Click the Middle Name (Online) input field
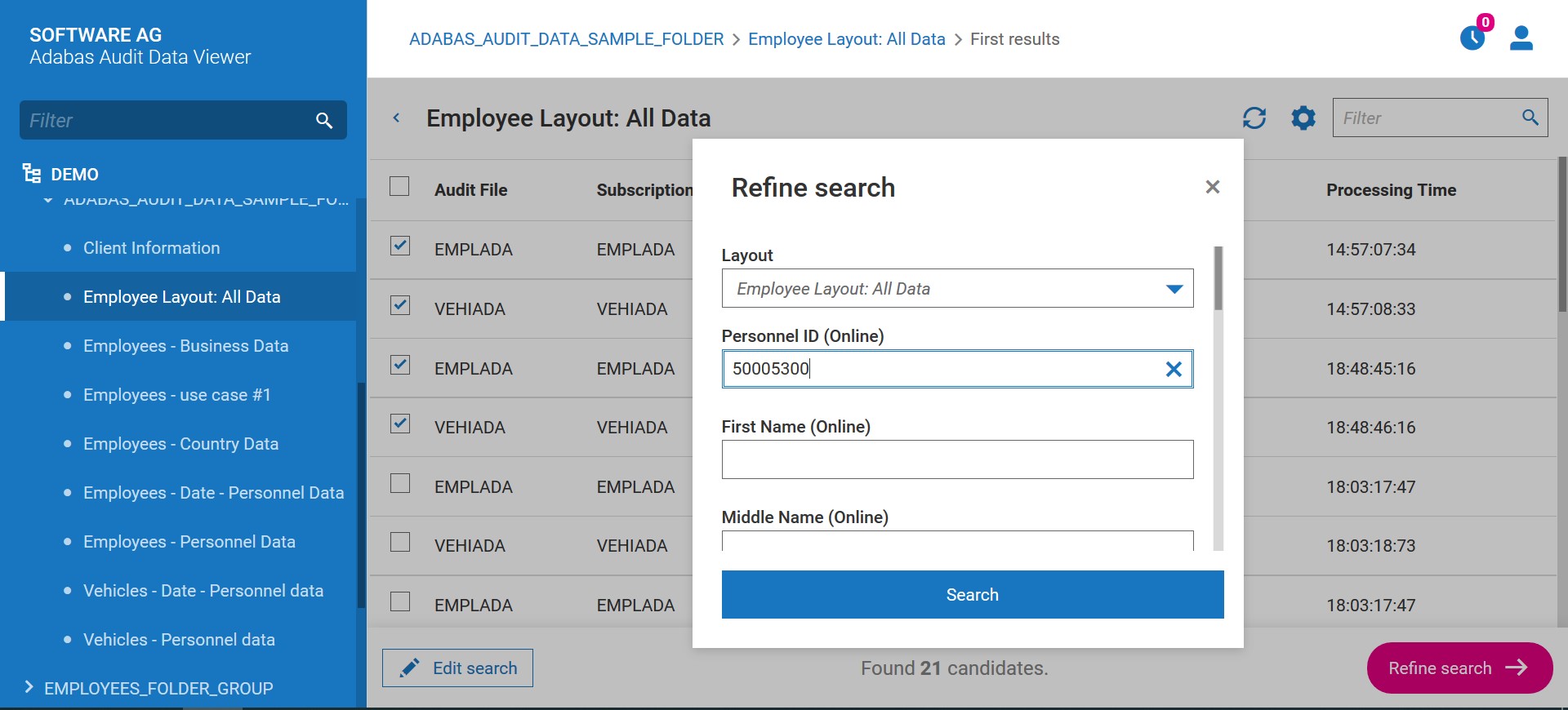The height and width of the screenshot is (710, 1568). pos(957,541)
